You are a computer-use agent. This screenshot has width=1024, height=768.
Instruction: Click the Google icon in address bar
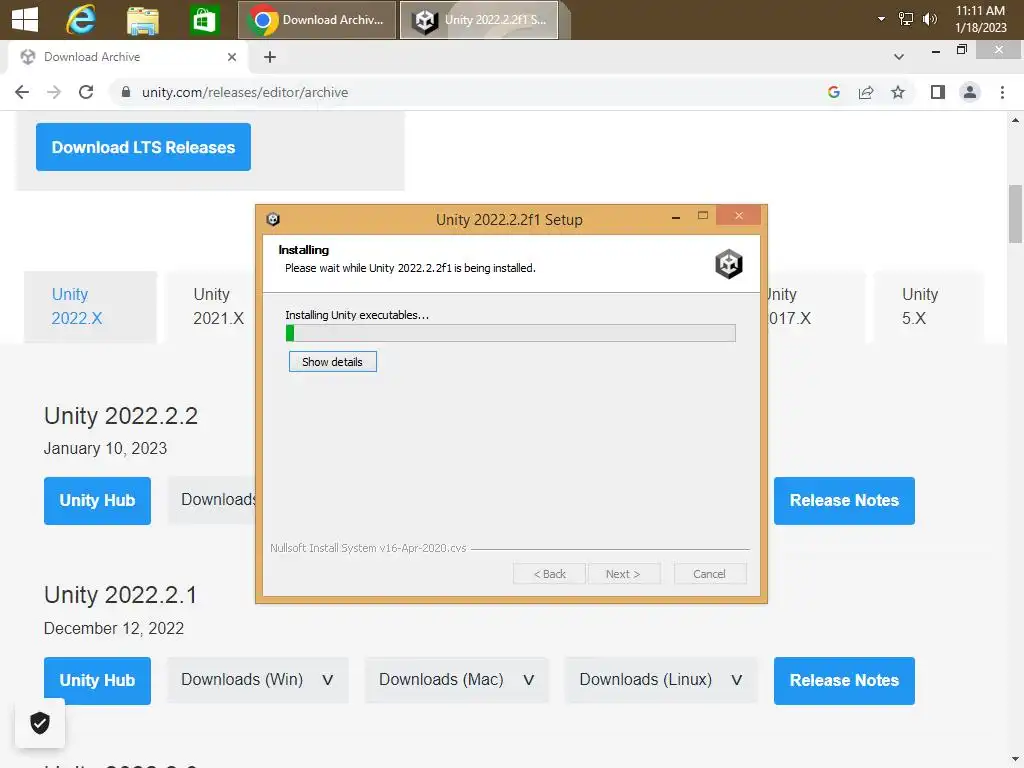(x=833, y=92)
